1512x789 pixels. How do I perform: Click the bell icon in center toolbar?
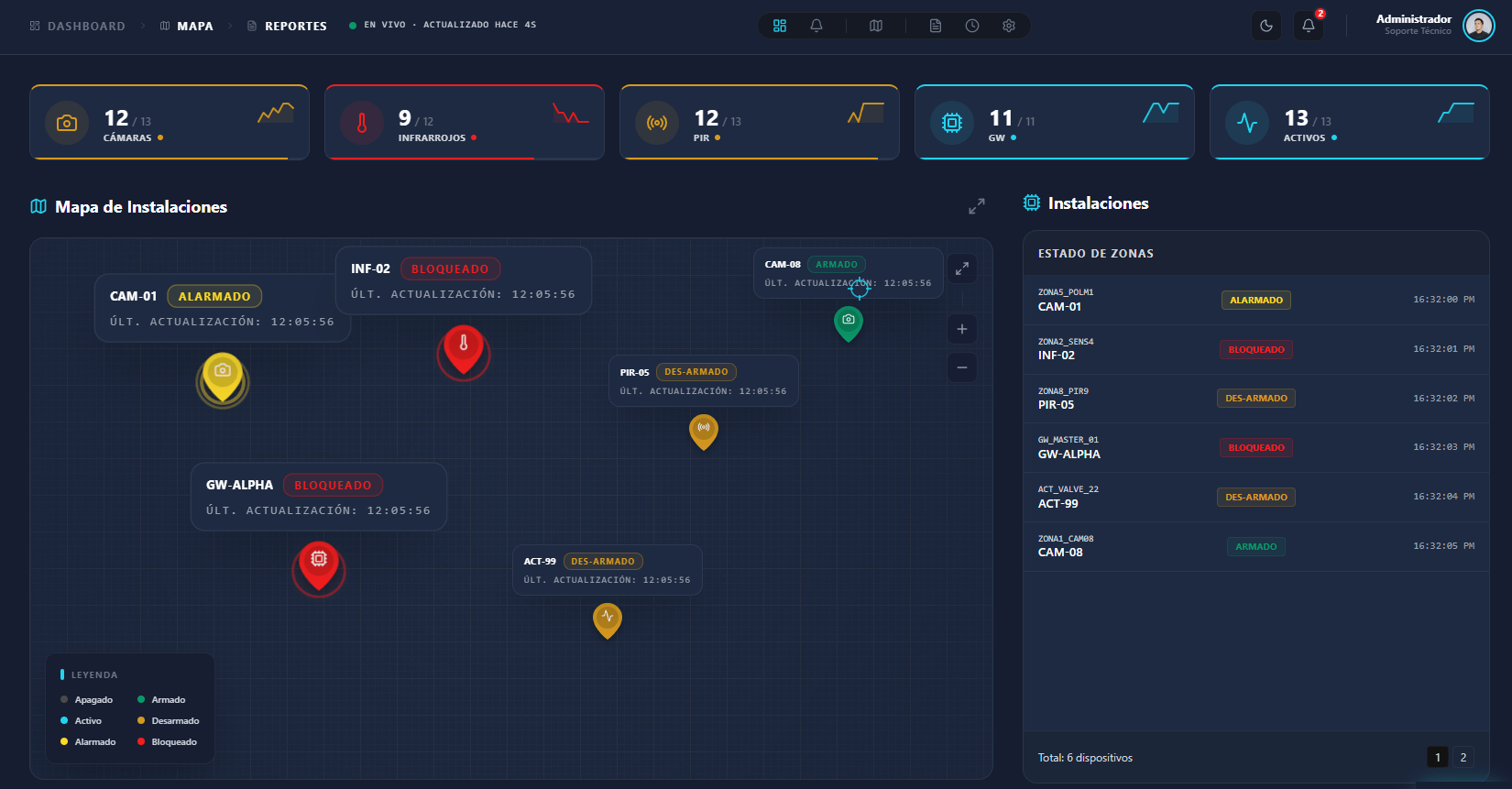816,26
